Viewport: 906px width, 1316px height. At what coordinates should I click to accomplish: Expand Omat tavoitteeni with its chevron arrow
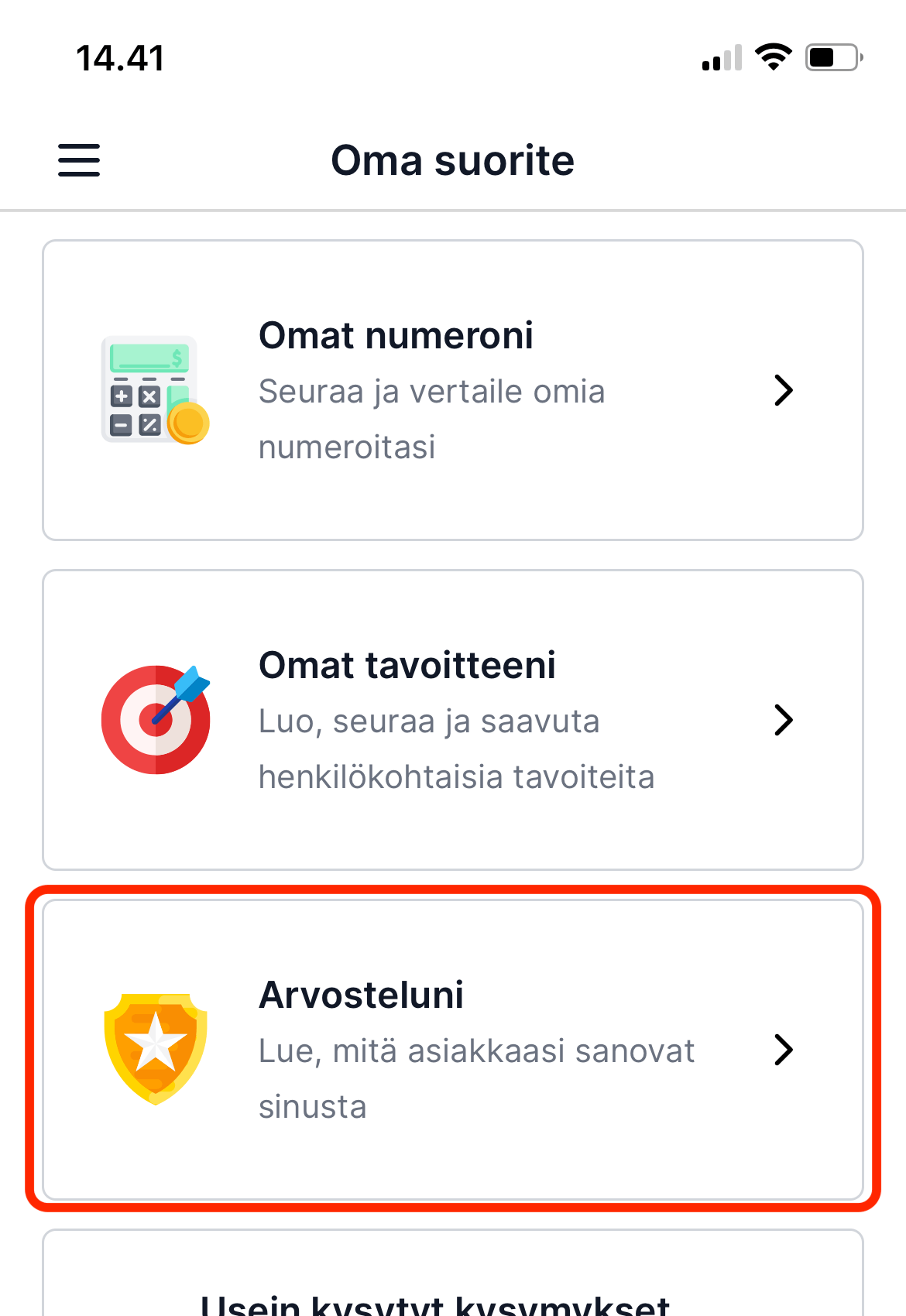coord(784,720)
